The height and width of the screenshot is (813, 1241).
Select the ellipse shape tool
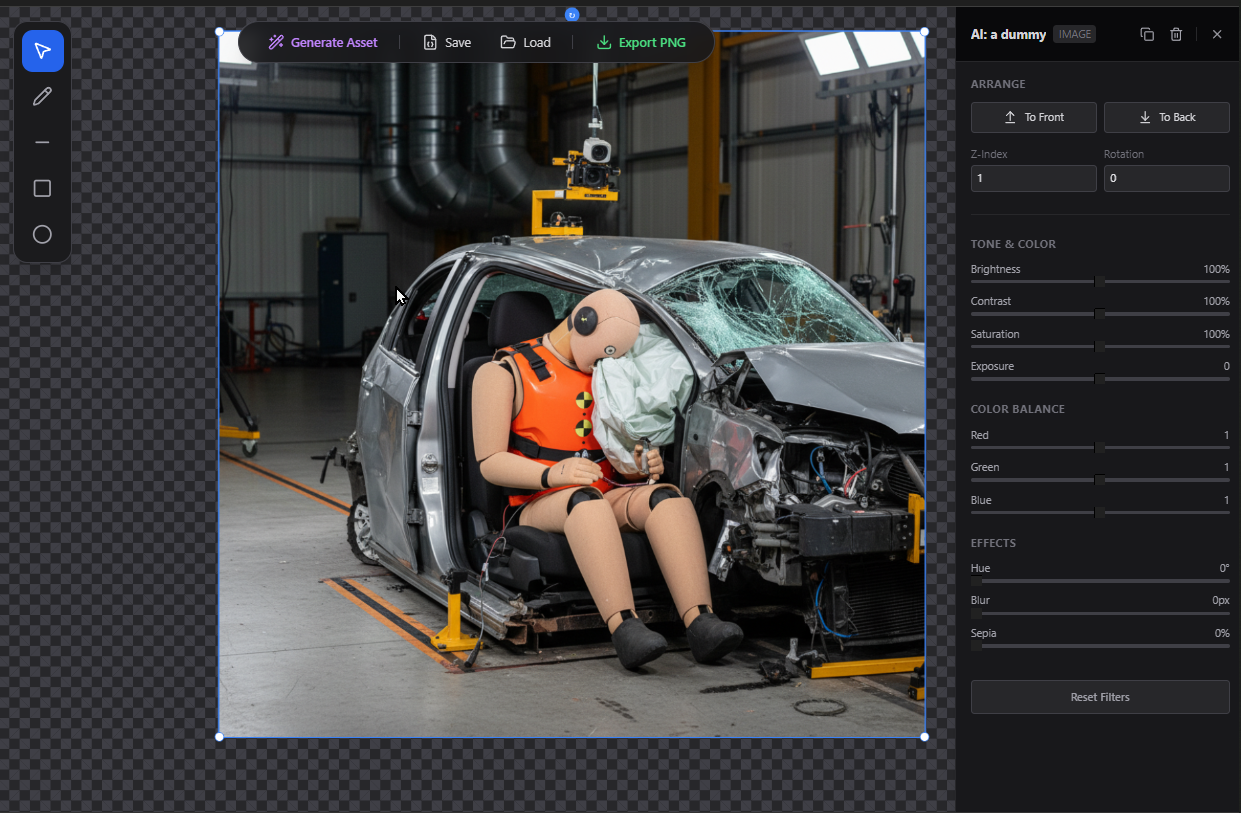(43, 235)
